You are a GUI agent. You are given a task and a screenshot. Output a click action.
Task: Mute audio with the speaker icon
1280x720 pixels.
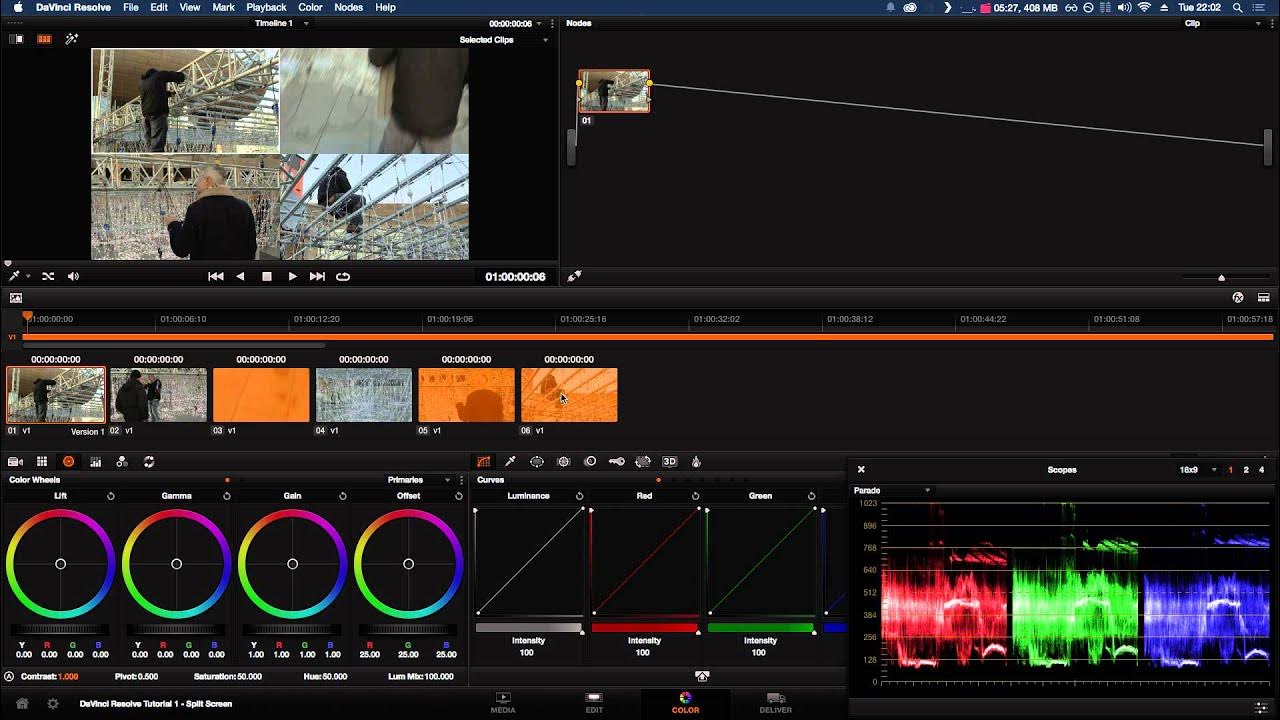pos(73,276)
